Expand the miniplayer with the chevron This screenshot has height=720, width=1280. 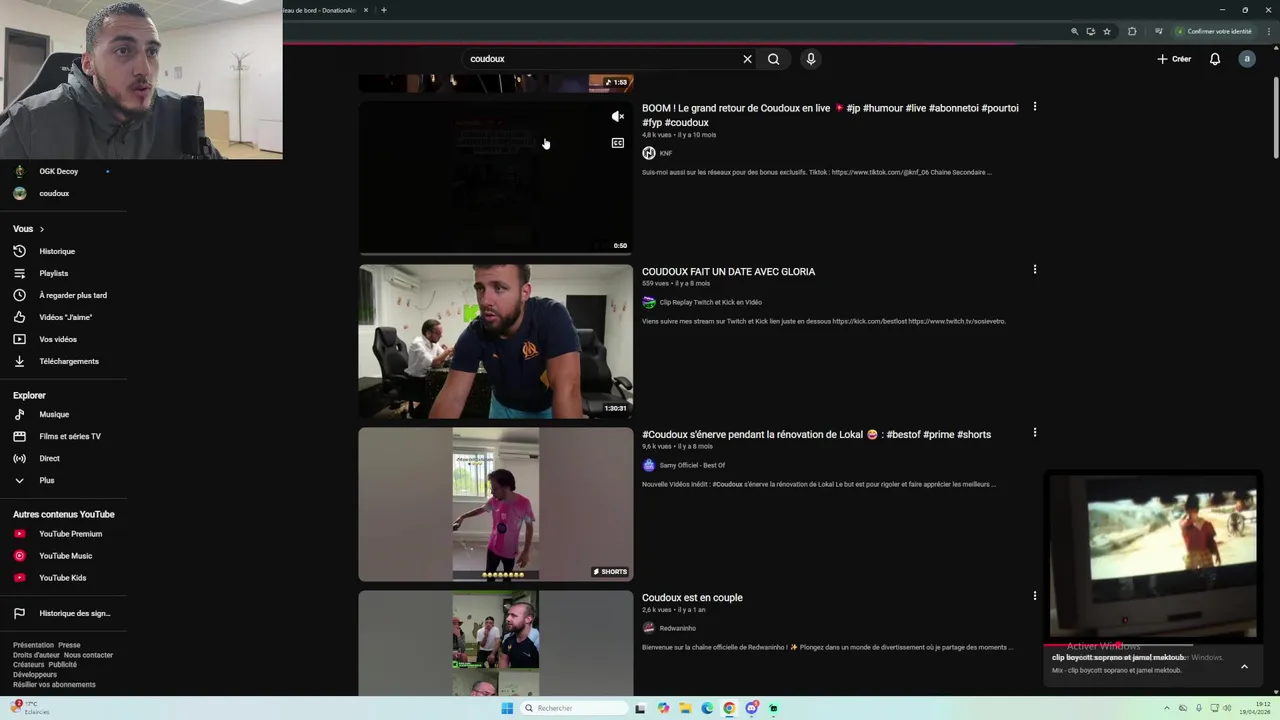(x=1244, y=667)
